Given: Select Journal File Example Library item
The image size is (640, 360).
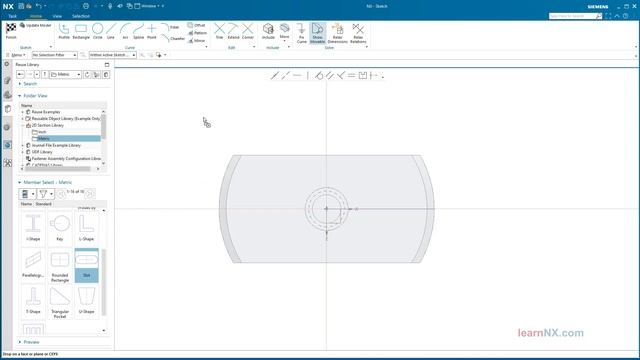Looking at the screenshot, I should tap(56, 145).
